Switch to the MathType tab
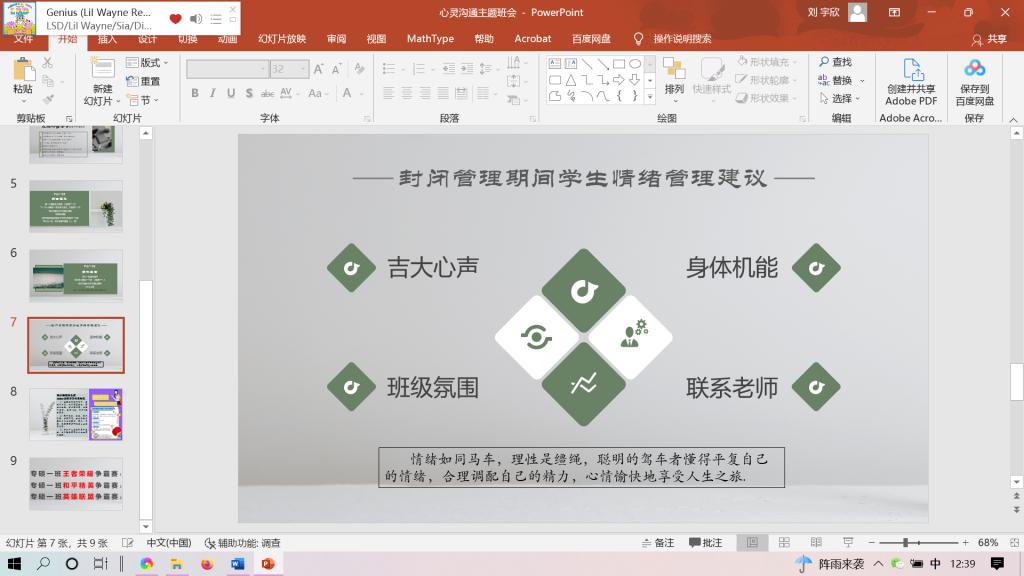This screenshot has height=576, width=1024. coord(430,39)
